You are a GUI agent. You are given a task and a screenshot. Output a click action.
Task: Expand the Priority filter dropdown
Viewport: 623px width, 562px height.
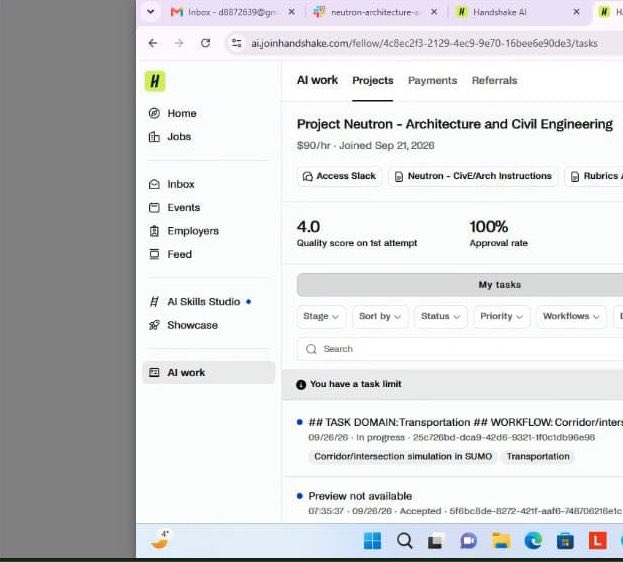tap(501, 316)
